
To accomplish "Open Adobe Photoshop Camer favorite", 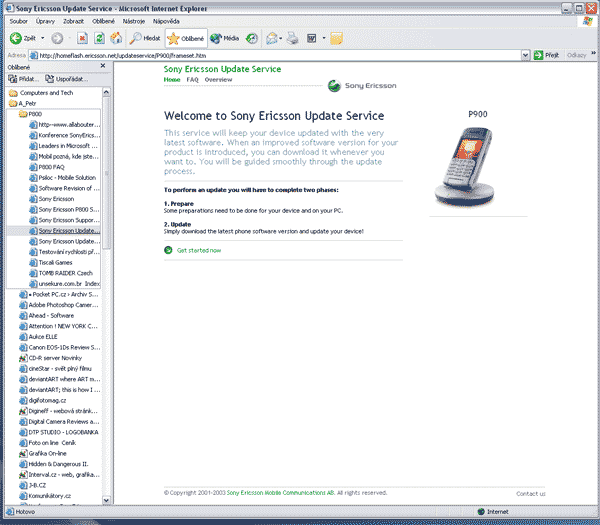I will pyautogui.click(x=59, y=305).
